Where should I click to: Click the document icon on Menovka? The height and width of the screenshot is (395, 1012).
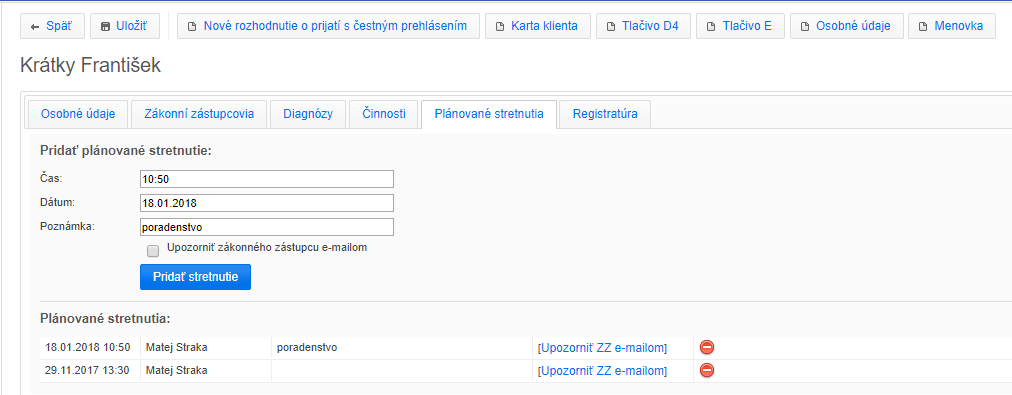point(922,27)
